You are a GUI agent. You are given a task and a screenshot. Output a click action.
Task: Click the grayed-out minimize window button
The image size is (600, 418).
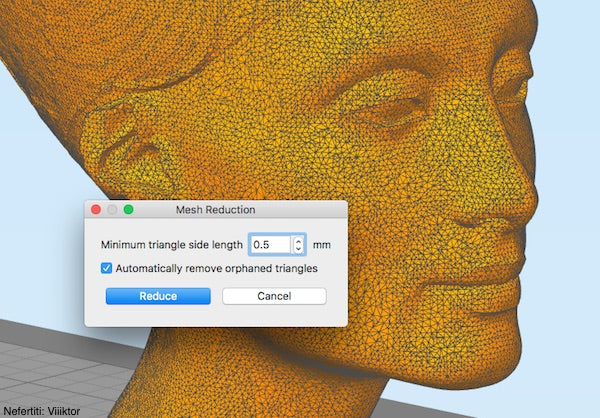point(112,210)
